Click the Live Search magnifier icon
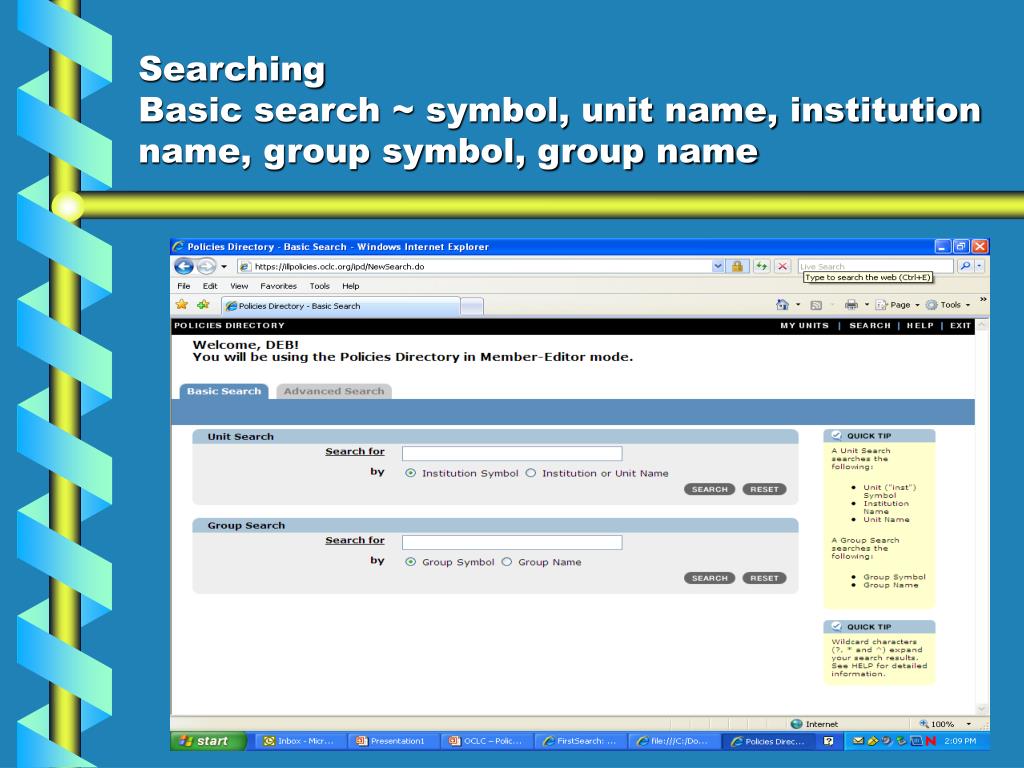Viewport: 1024px width, 768px height. point(965,266)
